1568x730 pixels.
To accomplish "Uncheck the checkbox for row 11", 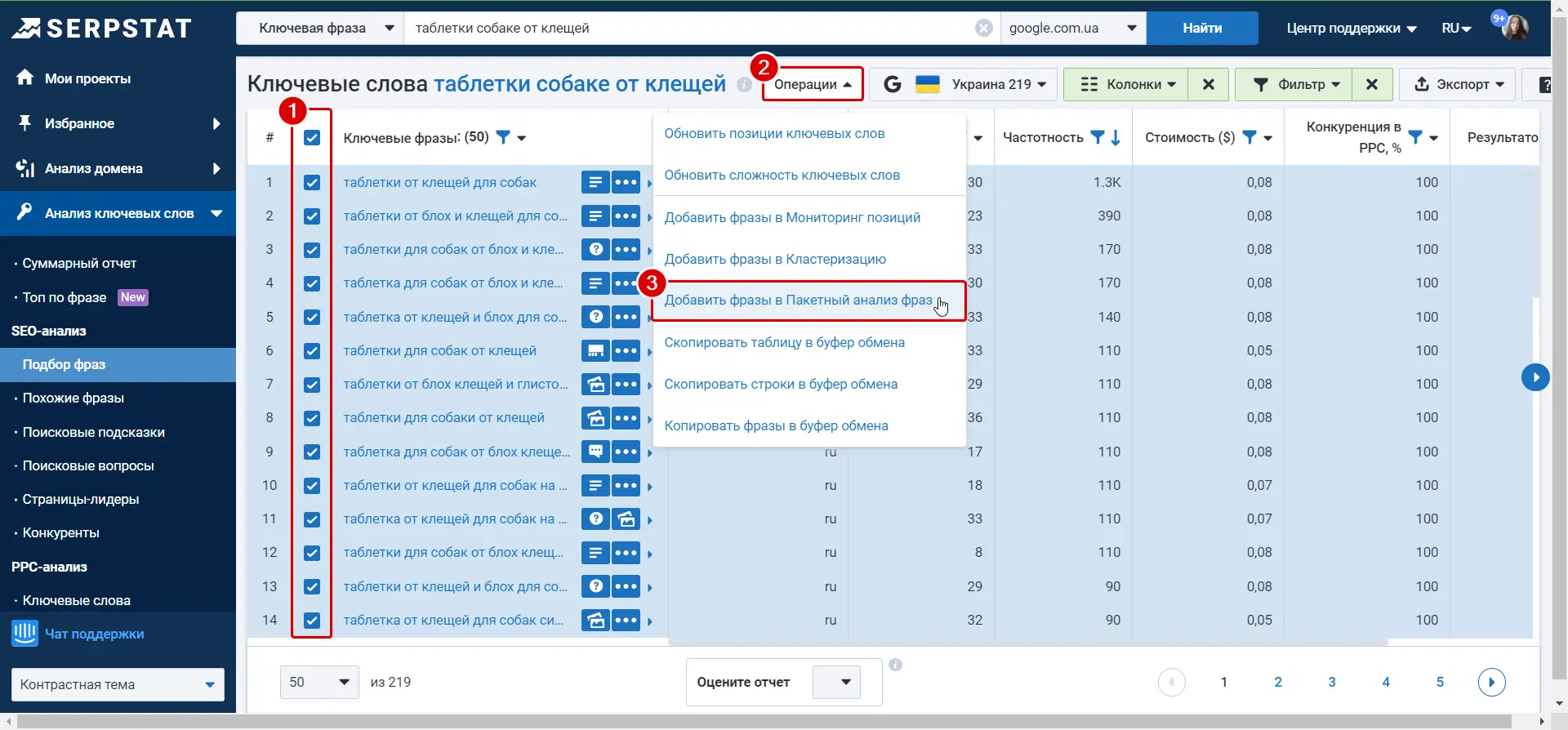I will [312, 519].
